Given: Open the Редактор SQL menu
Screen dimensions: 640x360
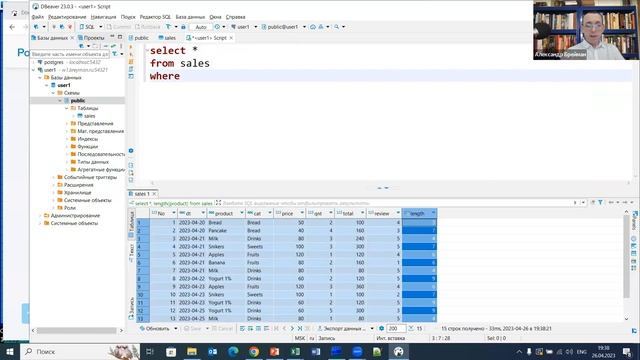Looking at the screenshot, I should (x=155, y=17).
